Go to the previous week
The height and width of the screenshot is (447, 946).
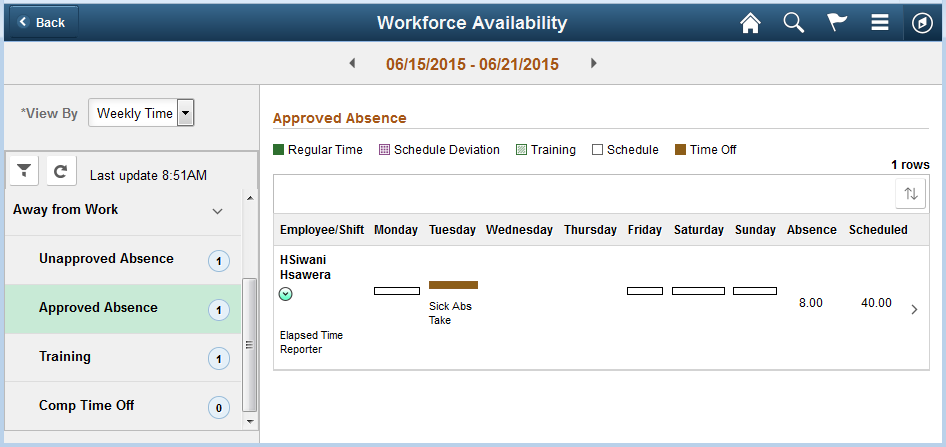(x=352, y=63)
